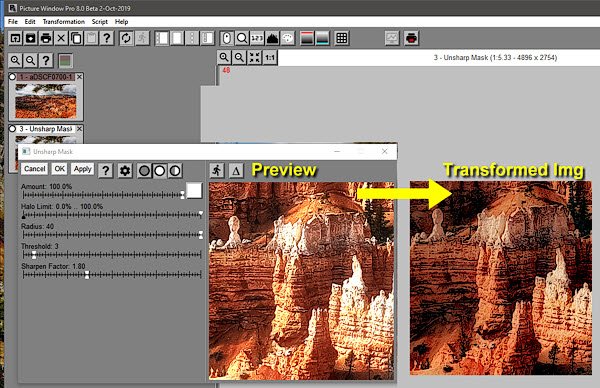This screenshot has width=600, height=388.
Task: Click the histogram icon in toolbar
Action: click(x=272, y=38)
